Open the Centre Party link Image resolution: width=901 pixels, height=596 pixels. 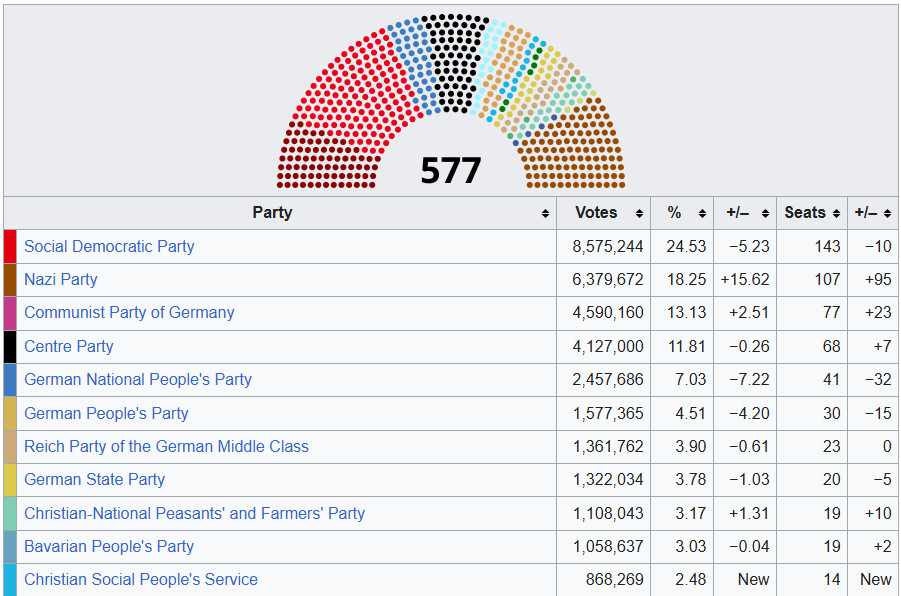click(x=69, y=346)
